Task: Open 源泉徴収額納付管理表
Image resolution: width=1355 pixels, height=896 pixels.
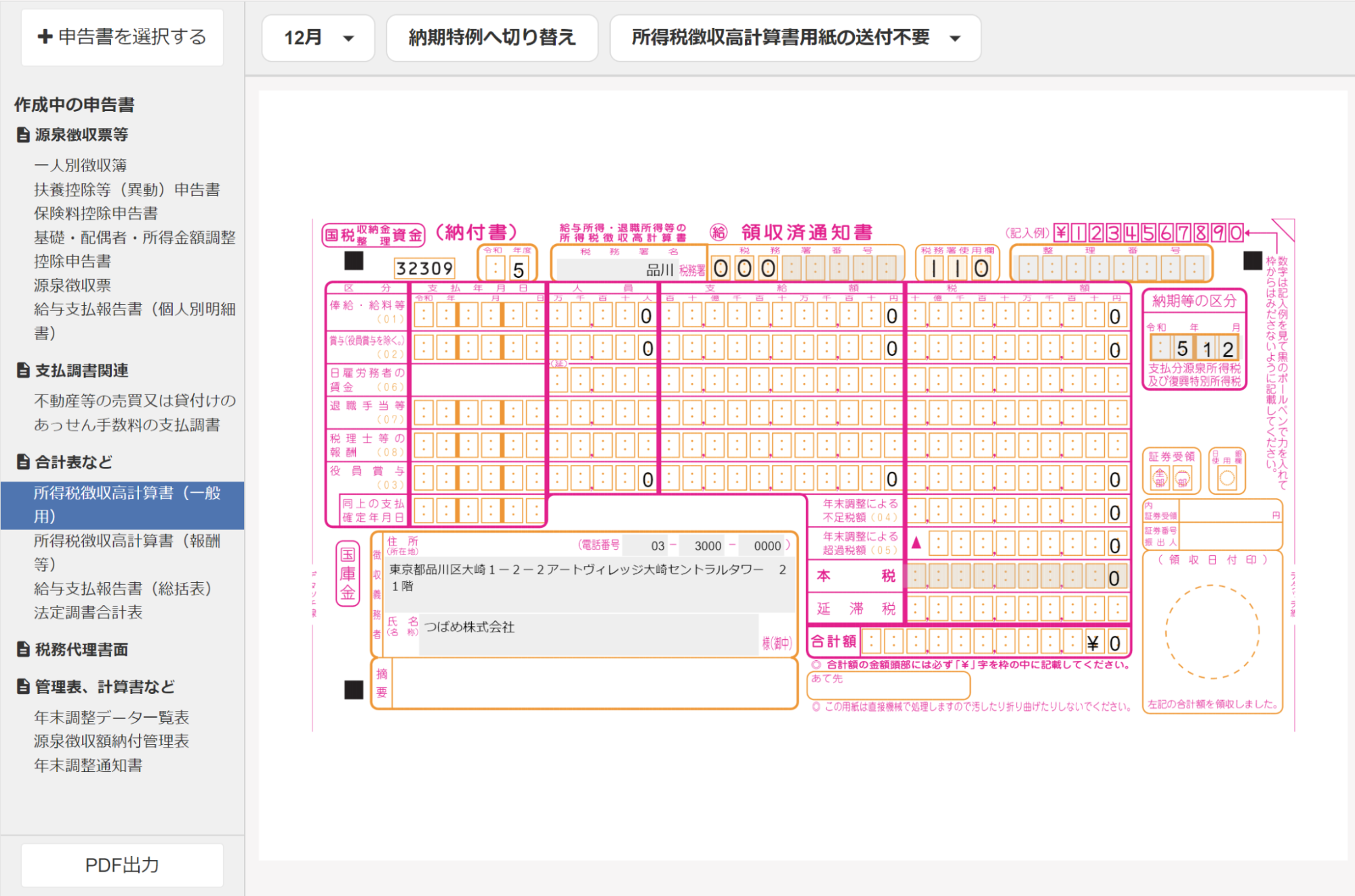Action: pos(112,741)
